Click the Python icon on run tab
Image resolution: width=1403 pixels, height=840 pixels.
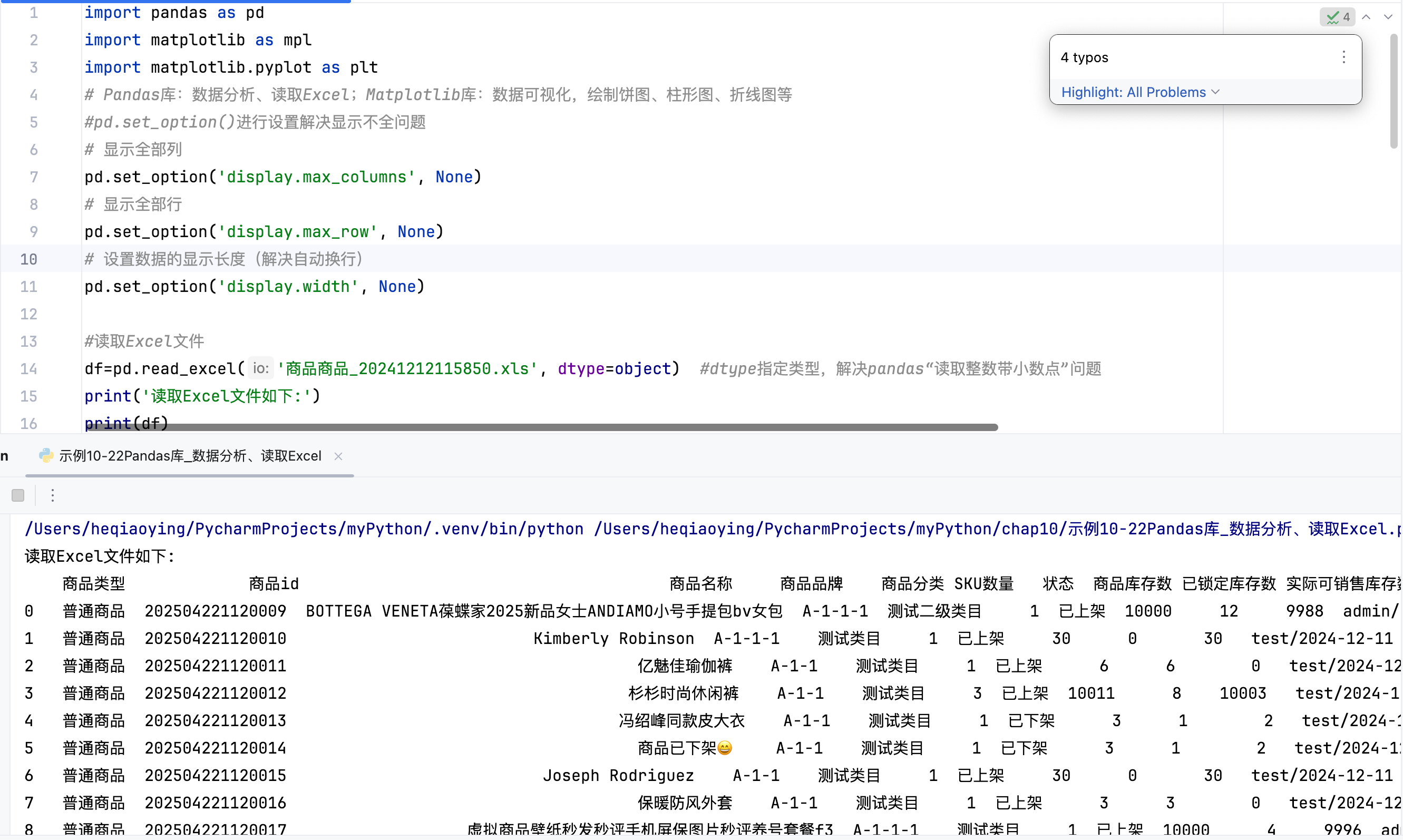46,456
